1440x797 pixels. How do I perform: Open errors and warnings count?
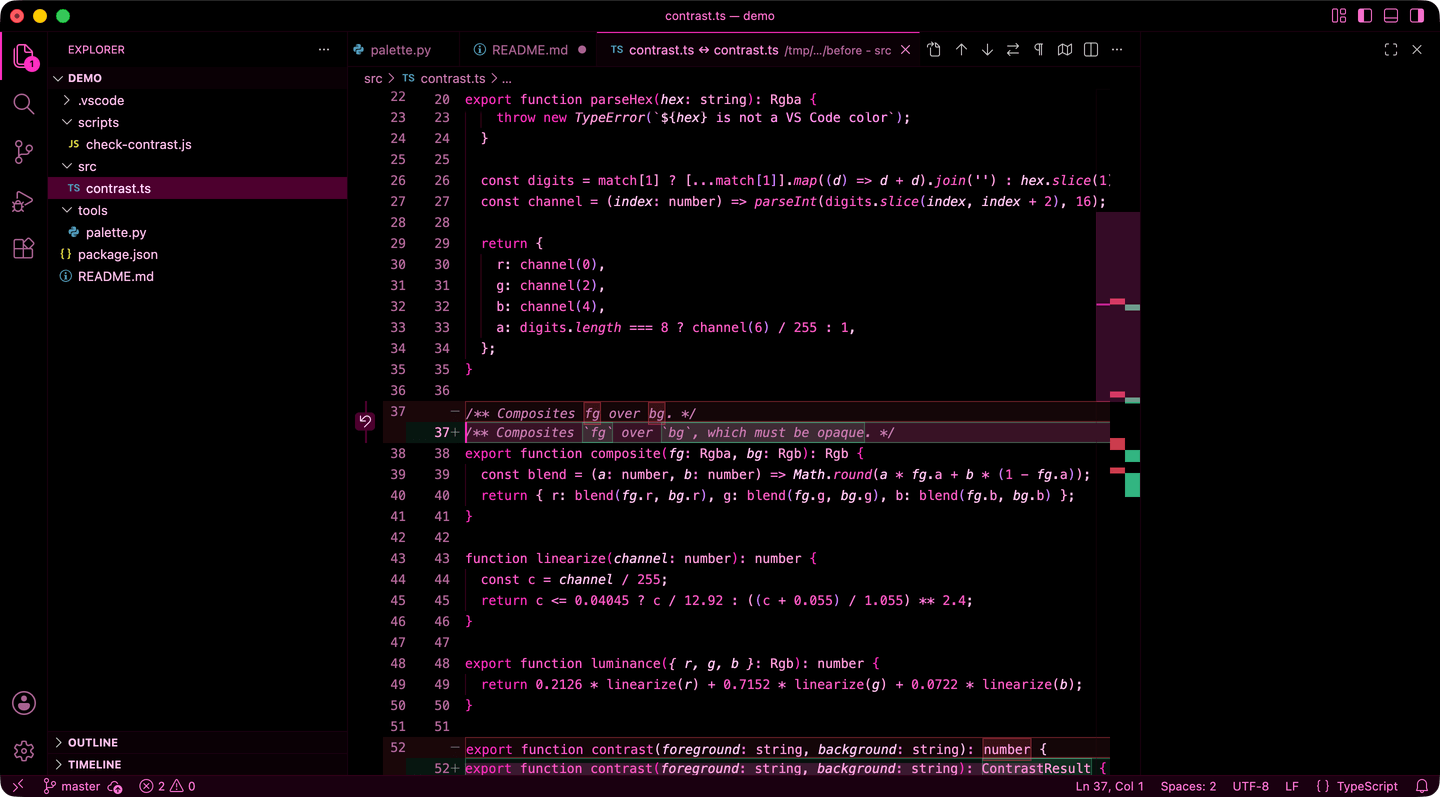167,786
